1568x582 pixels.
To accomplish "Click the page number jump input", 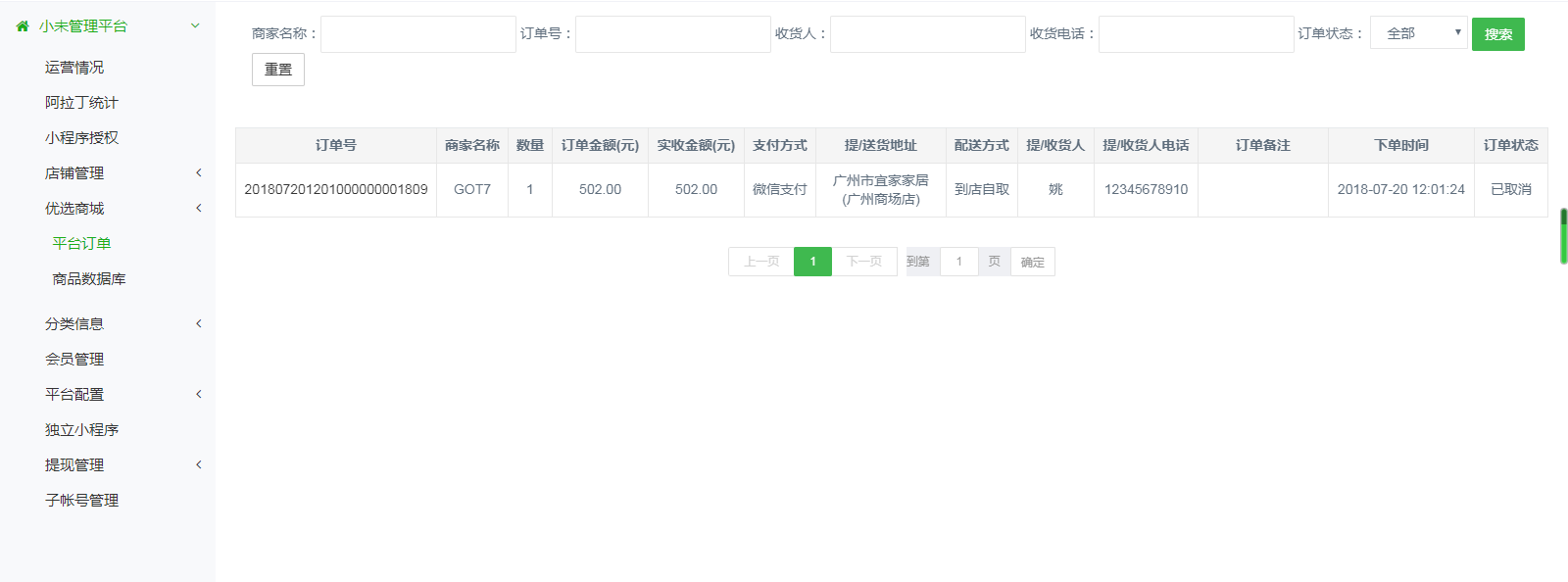I will (958, 262).
